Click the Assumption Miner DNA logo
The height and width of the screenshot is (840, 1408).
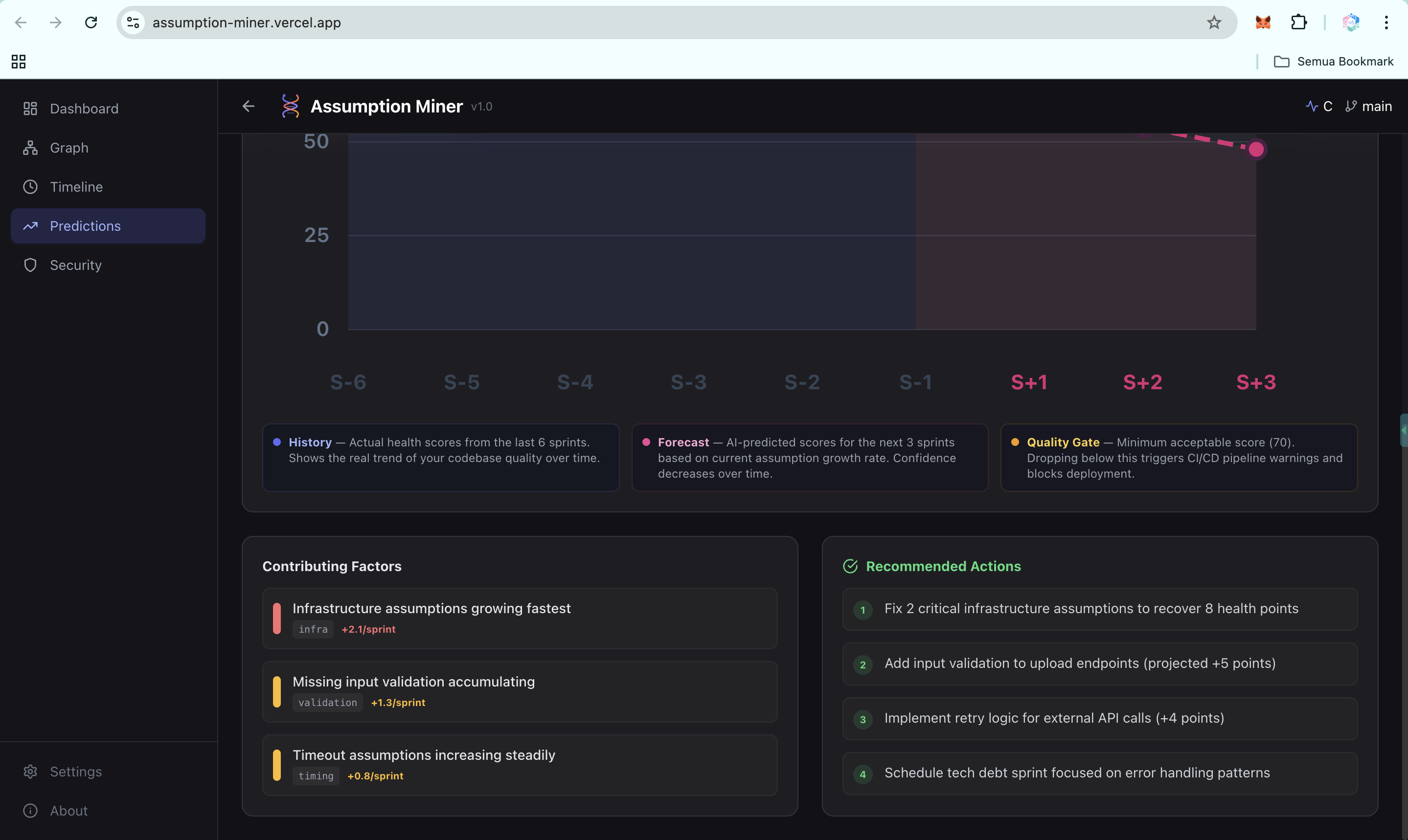click(x=290, y=107)
